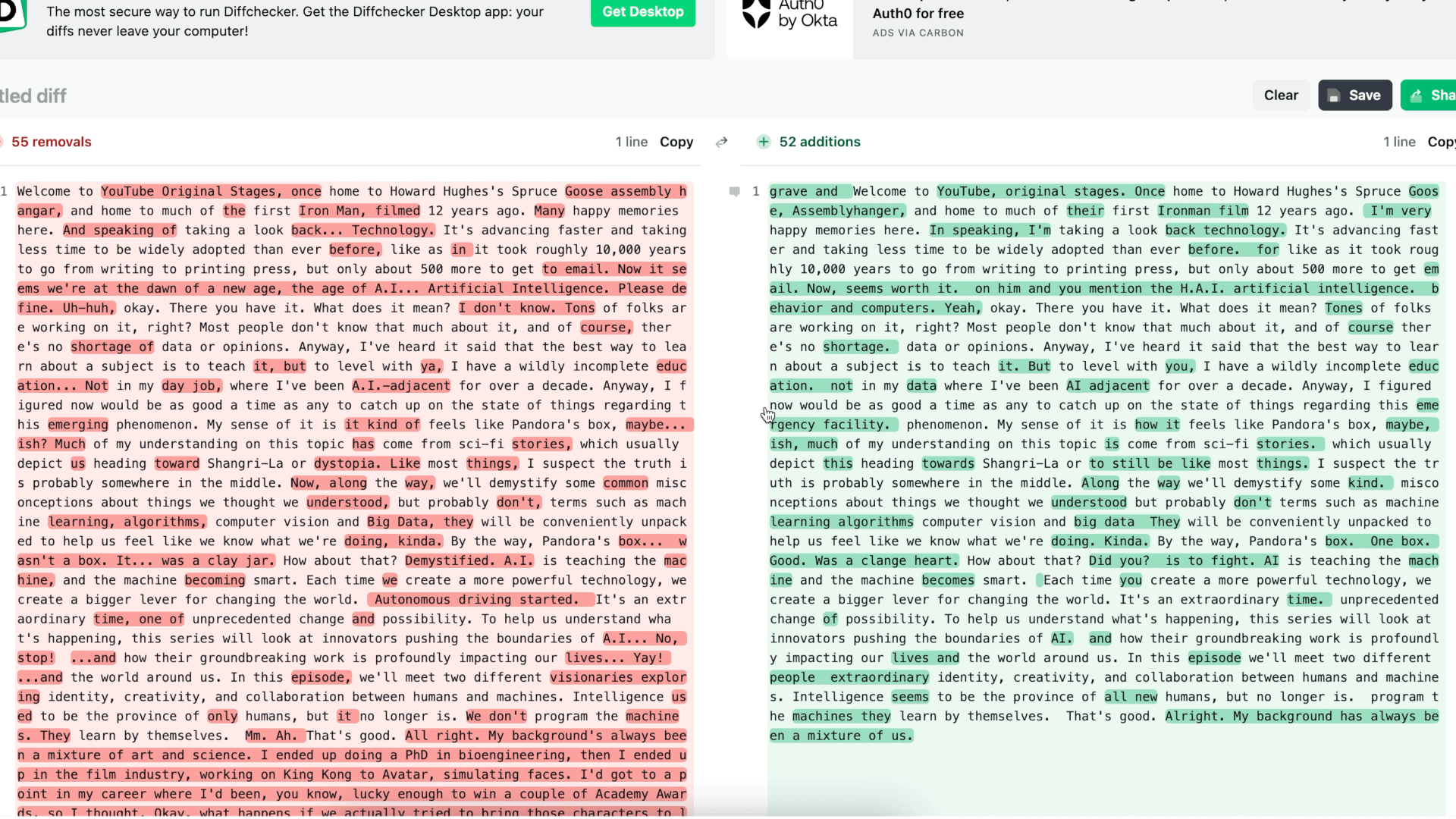Click the floppy disk icon in Save

click(1334, 96)
